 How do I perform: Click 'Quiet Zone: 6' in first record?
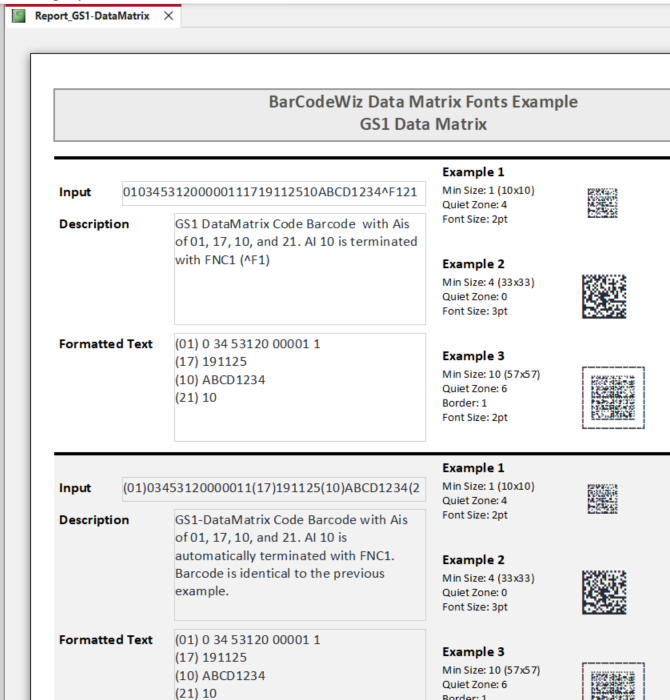point(474,389)
